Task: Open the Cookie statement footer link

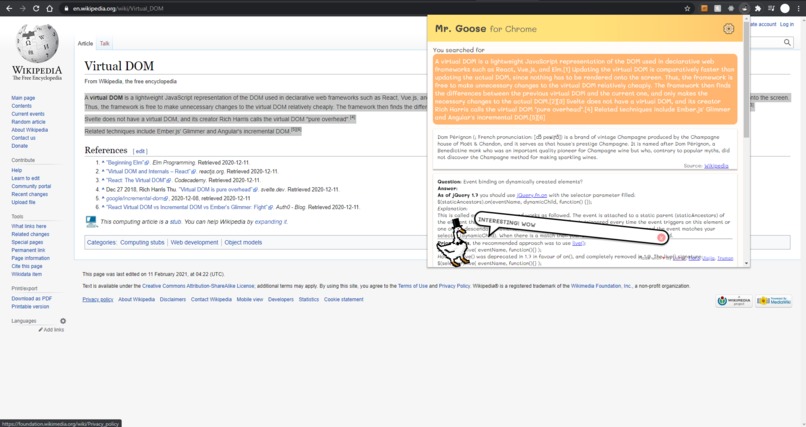Action: tap(343, 299)
